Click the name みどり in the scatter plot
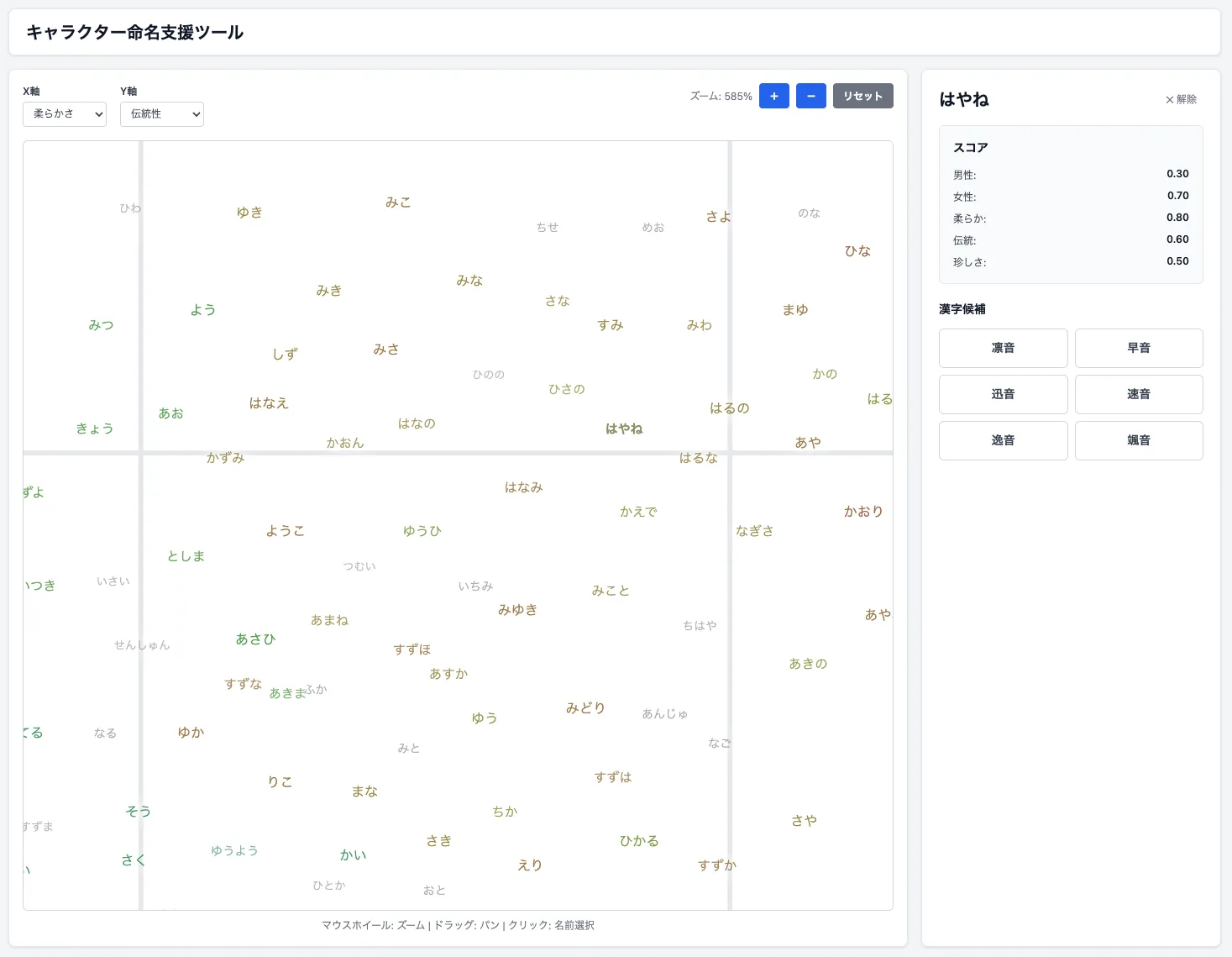 click(x=585, y=708)
